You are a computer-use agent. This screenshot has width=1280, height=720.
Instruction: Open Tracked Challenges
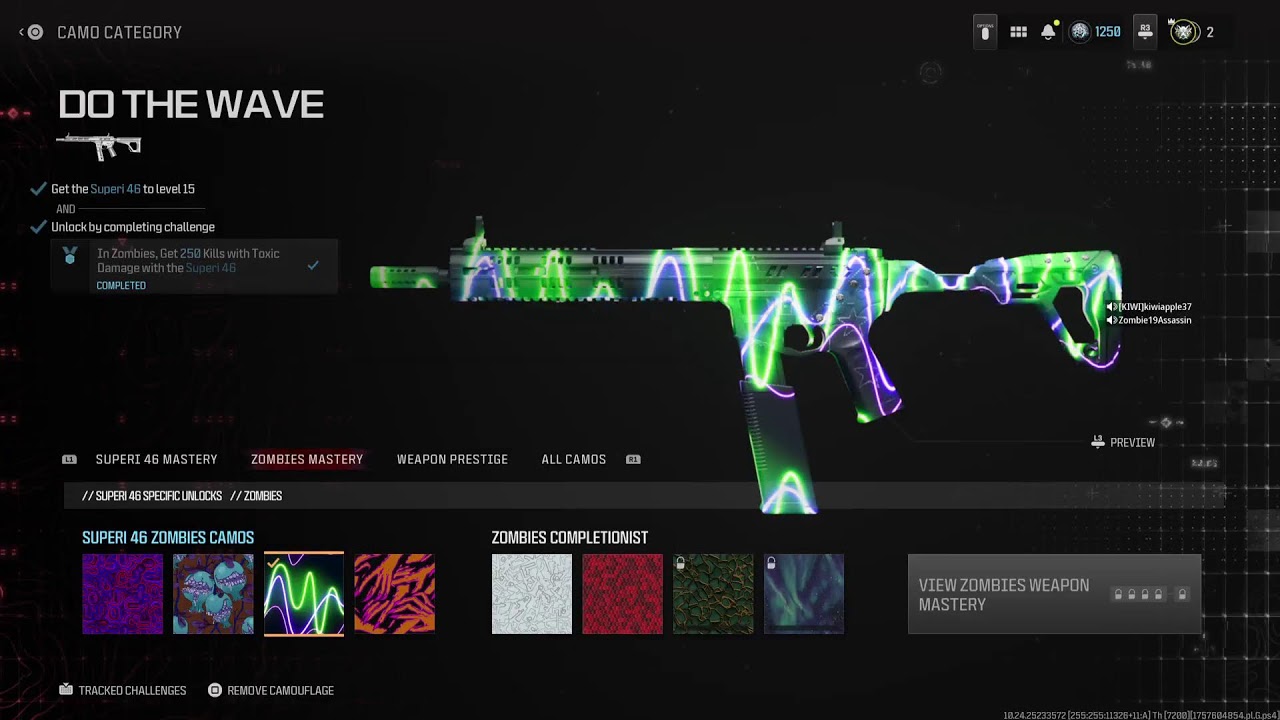click(132, 690)
